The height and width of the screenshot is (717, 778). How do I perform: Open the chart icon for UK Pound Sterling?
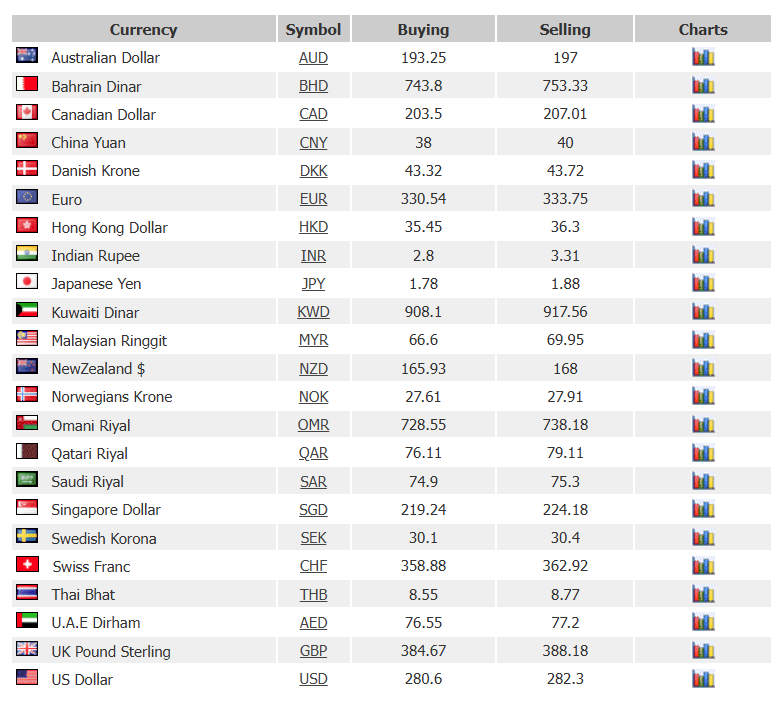click(x=703, y=651)
